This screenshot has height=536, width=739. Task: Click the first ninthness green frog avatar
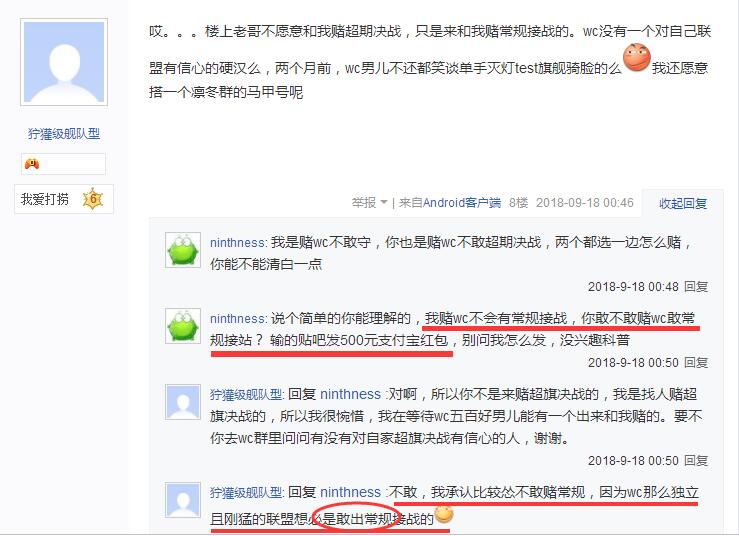pos(183,250)
